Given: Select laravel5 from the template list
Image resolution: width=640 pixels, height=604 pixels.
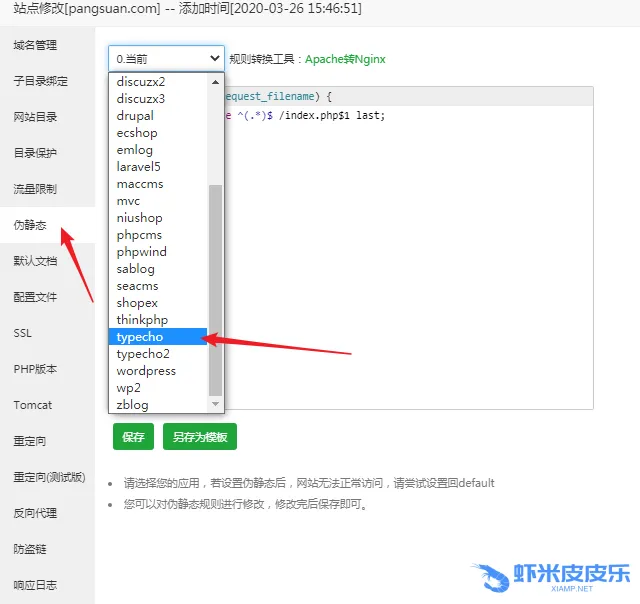Looking at the screenshot, I should pos(138,167).
